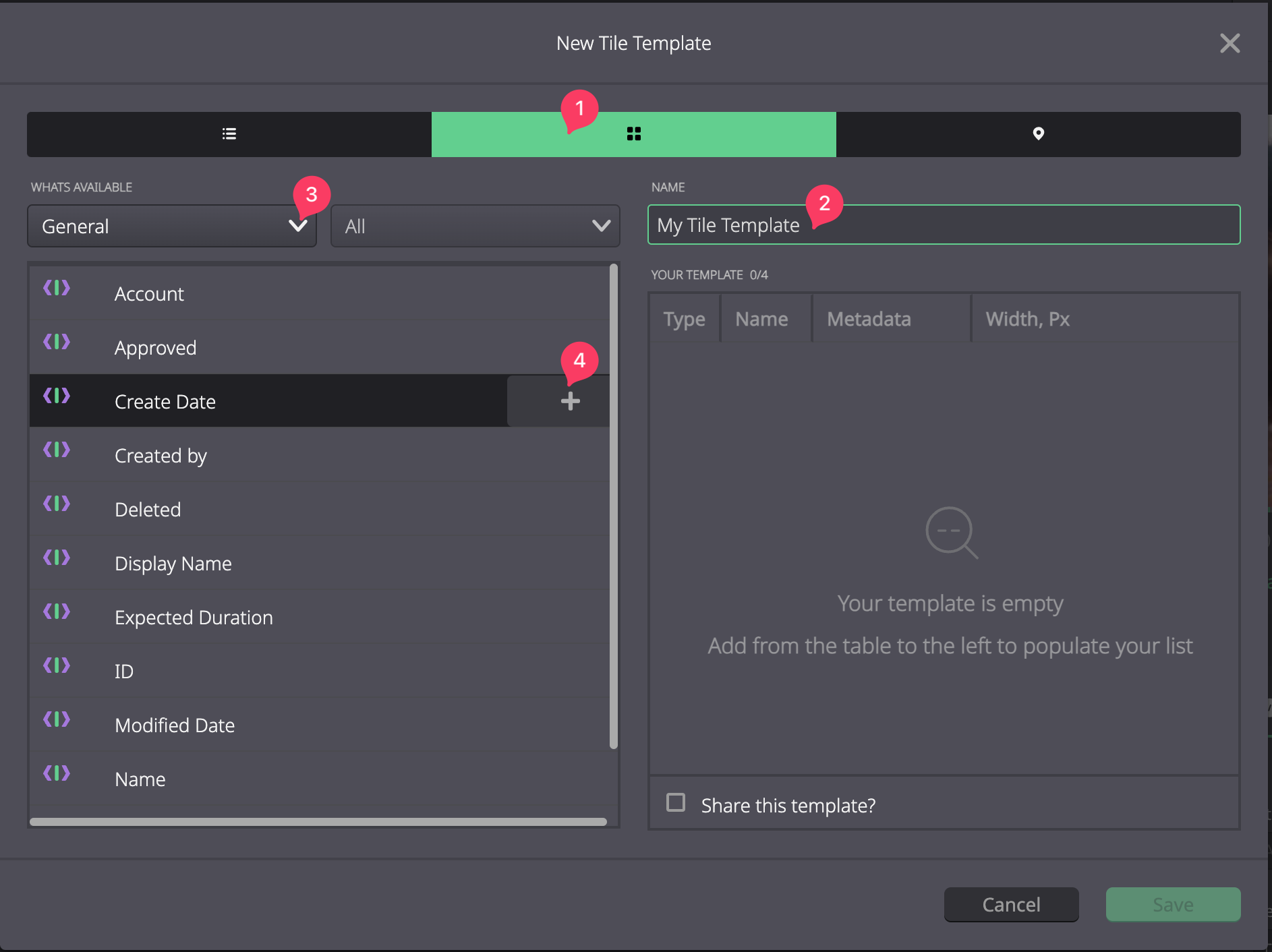Open the map pin location tab

point(1039,134)
